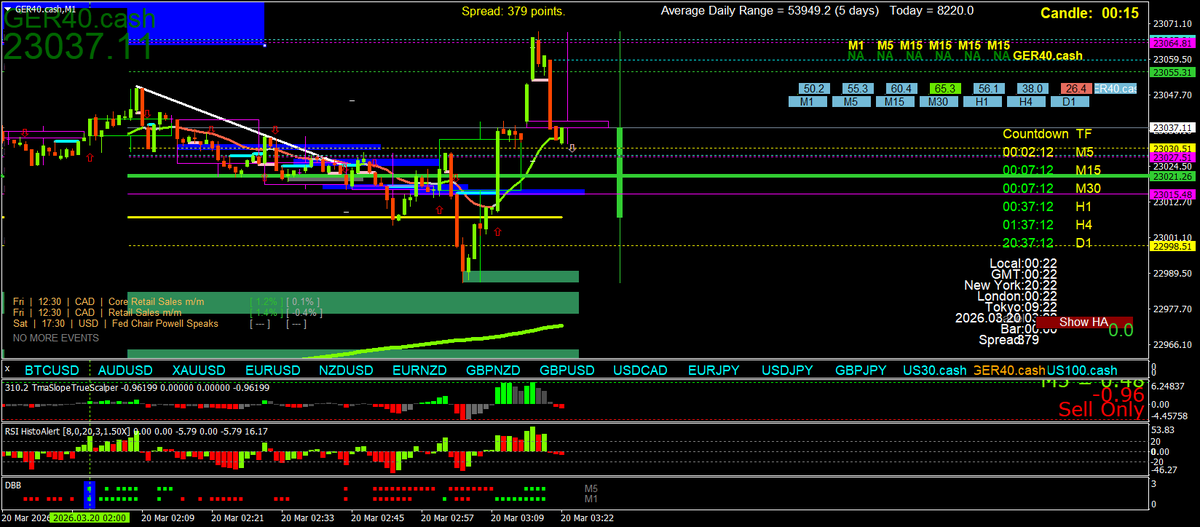This screenshot has width=1200, height=527.
Task: Select NZDUSD in the symbol changer
Action: tap(345, 370)
